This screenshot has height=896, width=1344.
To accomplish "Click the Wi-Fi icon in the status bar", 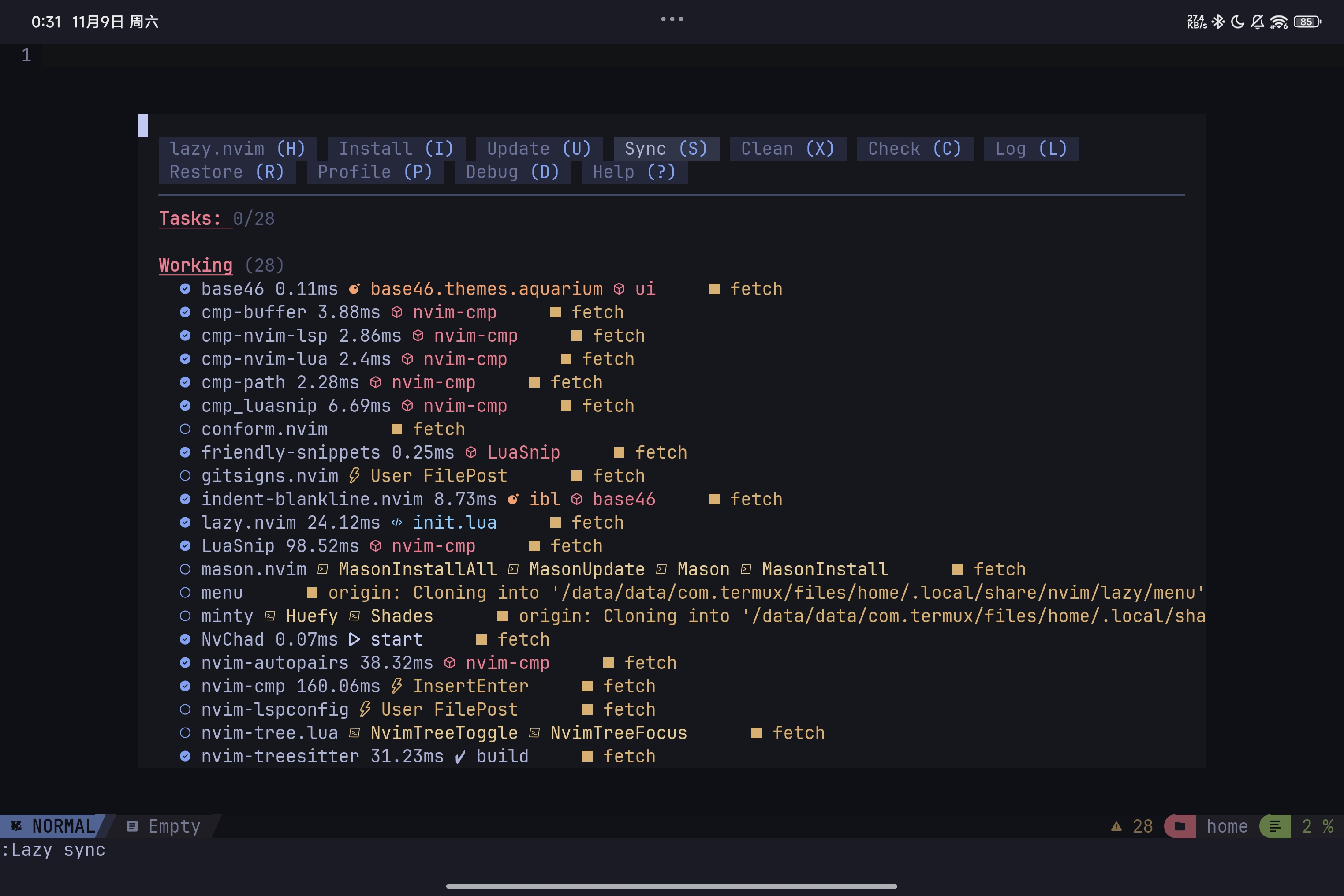I will 1279,22.
